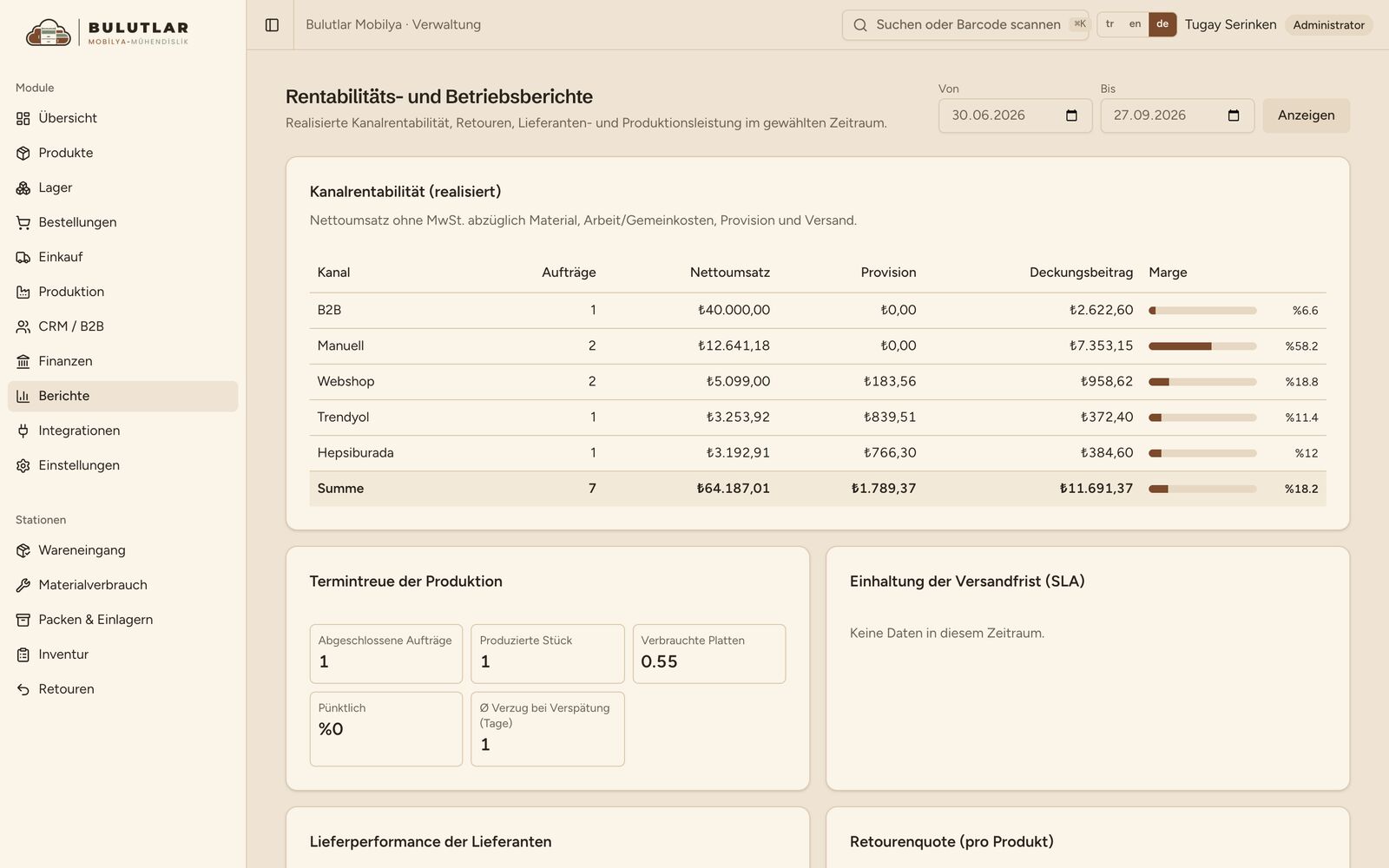Viewport: 1389px width, 868px height.
Task: Click the B2B margin progress bar
Action: coord(1202,310)
